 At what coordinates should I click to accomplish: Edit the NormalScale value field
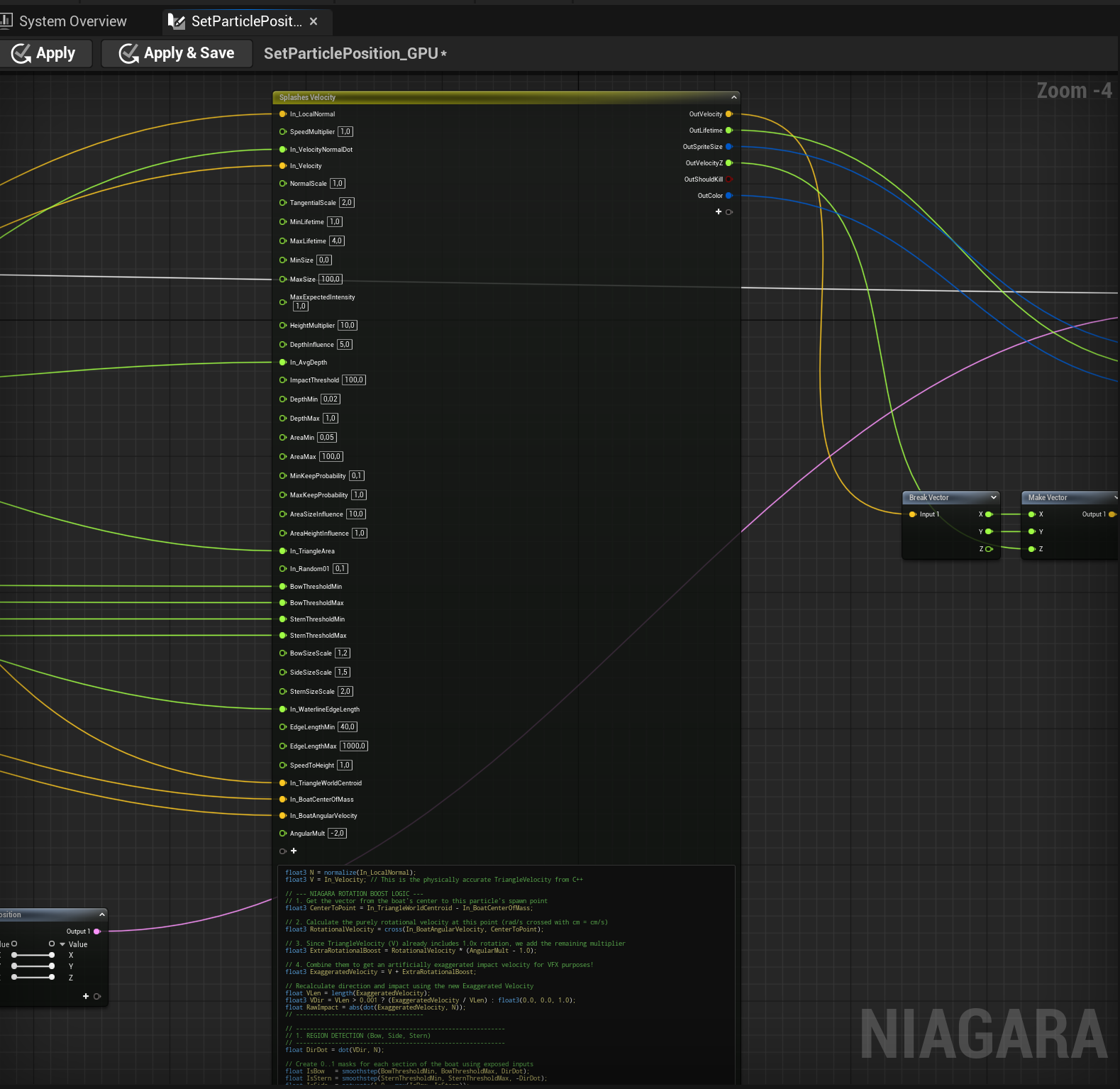click(338, 184)
